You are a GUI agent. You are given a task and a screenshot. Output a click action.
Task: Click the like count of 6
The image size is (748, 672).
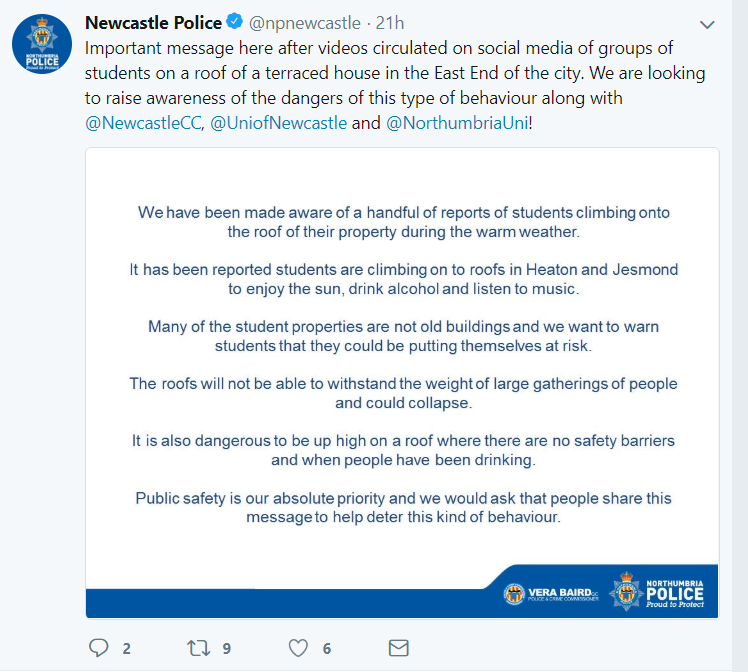[327, 648]
